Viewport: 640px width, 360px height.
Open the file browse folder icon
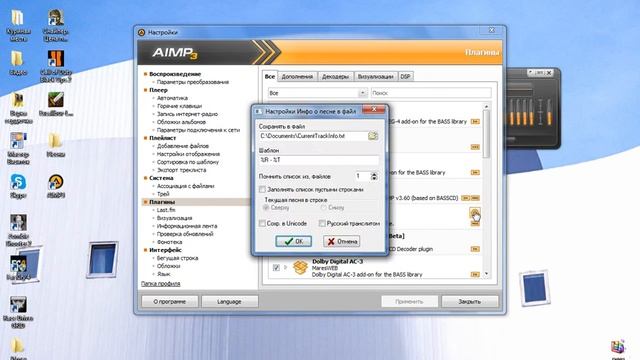coord(373,136)
